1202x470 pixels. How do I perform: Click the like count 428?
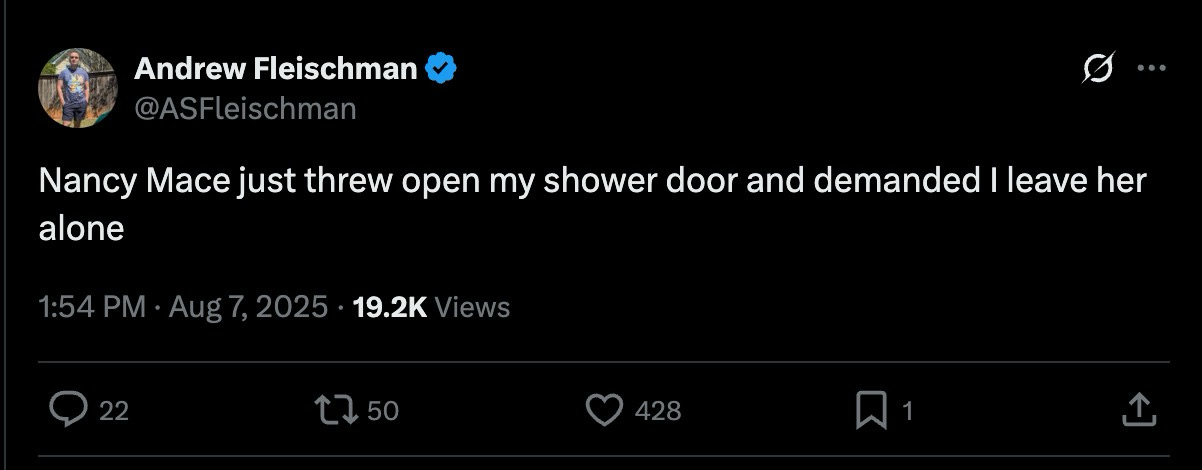coord(657,410)
